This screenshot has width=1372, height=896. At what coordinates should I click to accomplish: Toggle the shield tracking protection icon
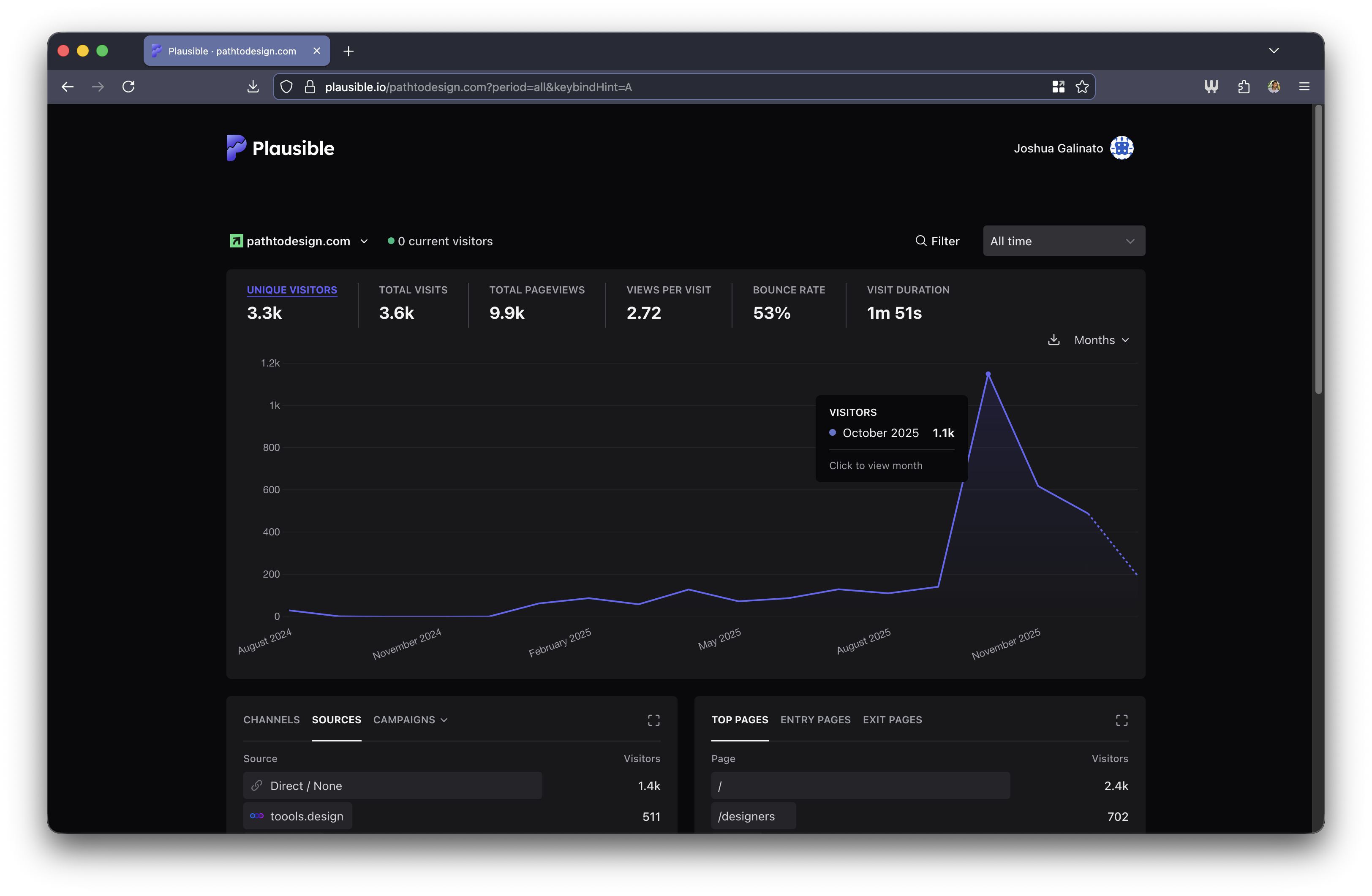click(x=286, y=87)
